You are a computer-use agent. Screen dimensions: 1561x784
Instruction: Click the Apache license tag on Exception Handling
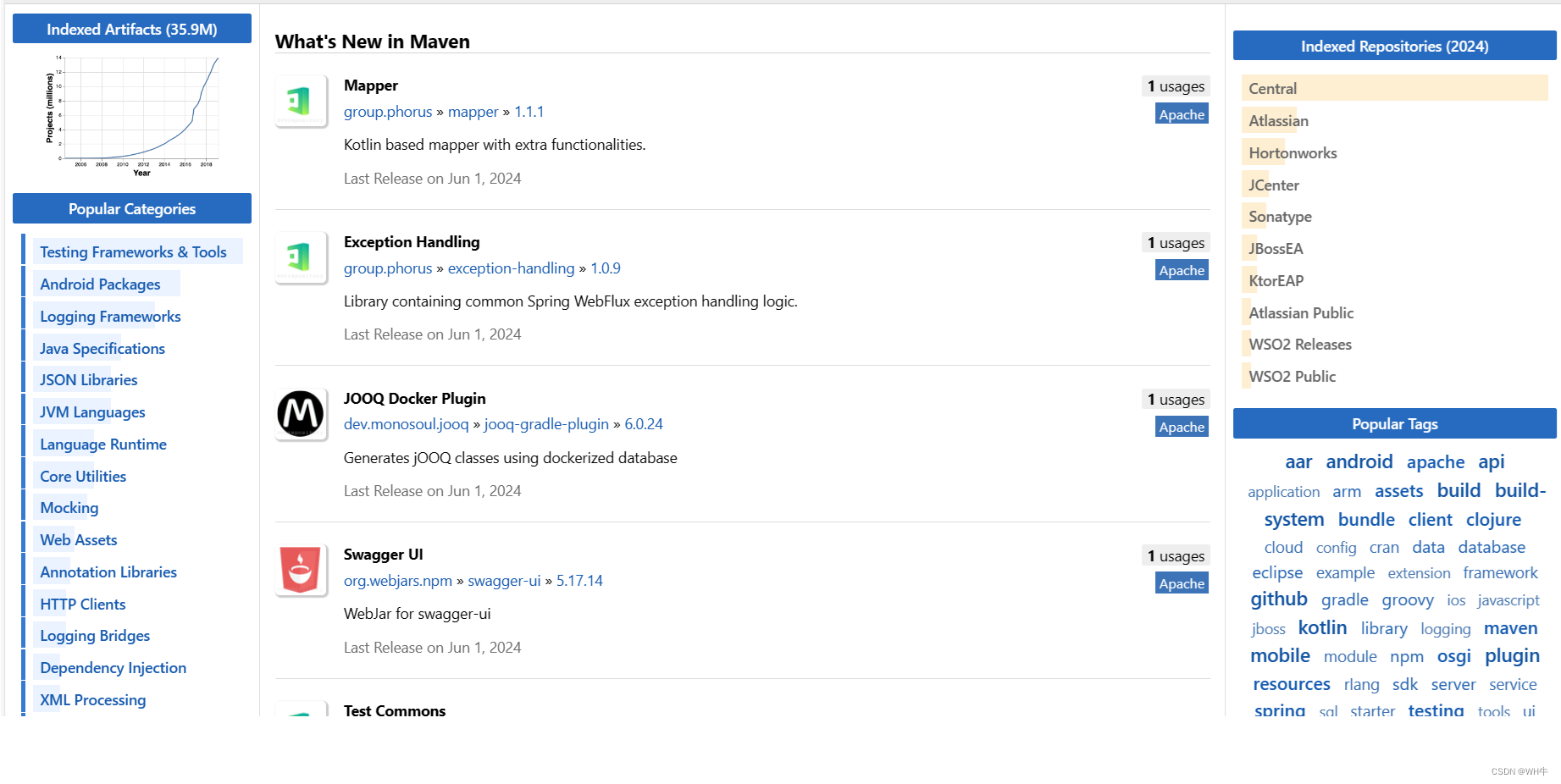pyautogui.click(x=1182, y=270)
